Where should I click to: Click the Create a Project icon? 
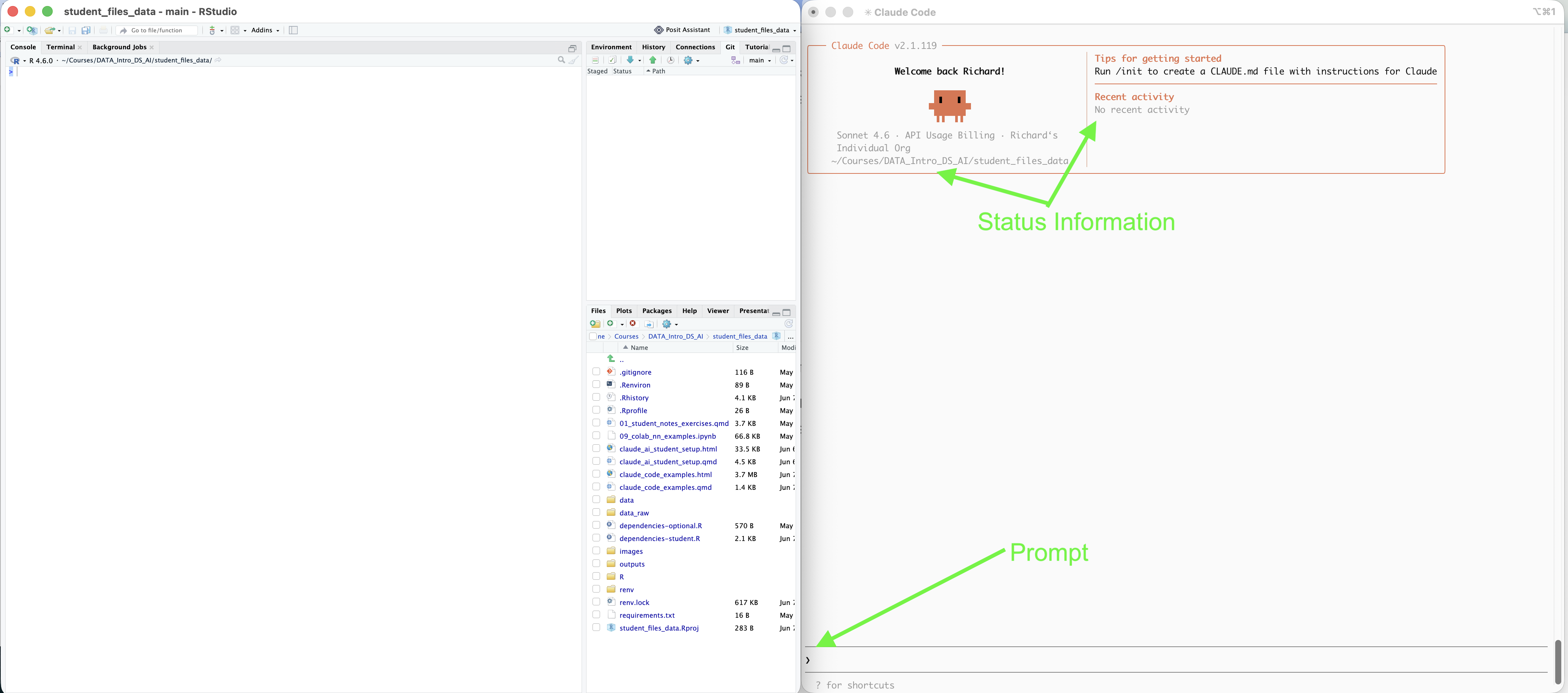32,30
